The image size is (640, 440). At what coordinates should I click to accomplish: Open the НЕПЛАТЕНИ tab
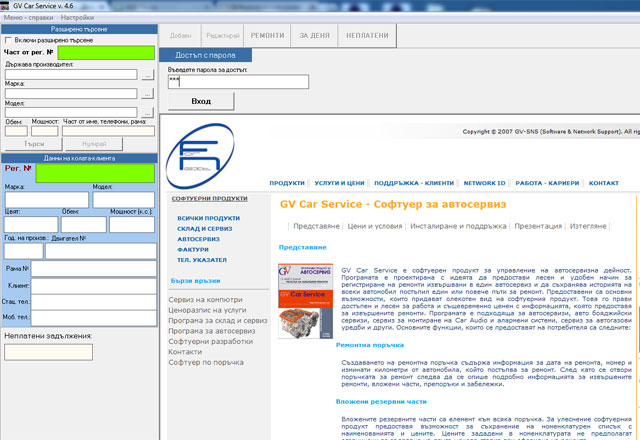[367, 36]
